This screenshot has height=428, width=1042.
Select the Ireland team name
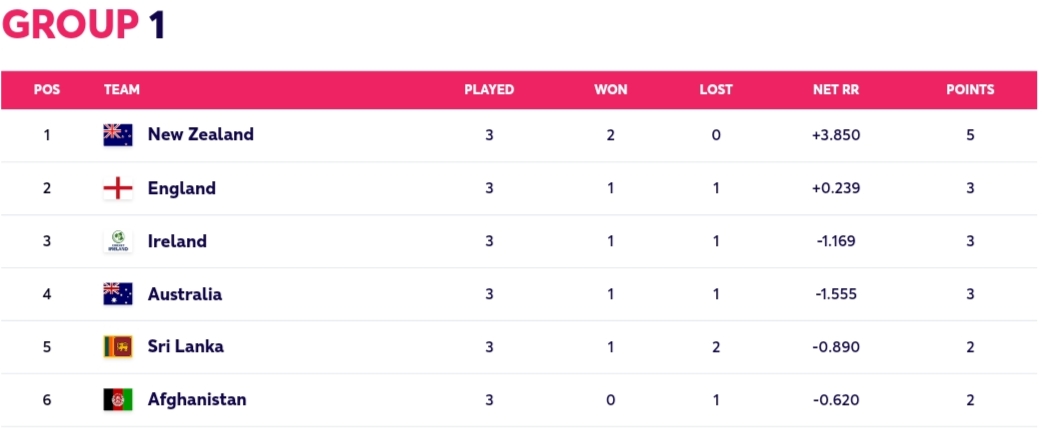point(177,241)
